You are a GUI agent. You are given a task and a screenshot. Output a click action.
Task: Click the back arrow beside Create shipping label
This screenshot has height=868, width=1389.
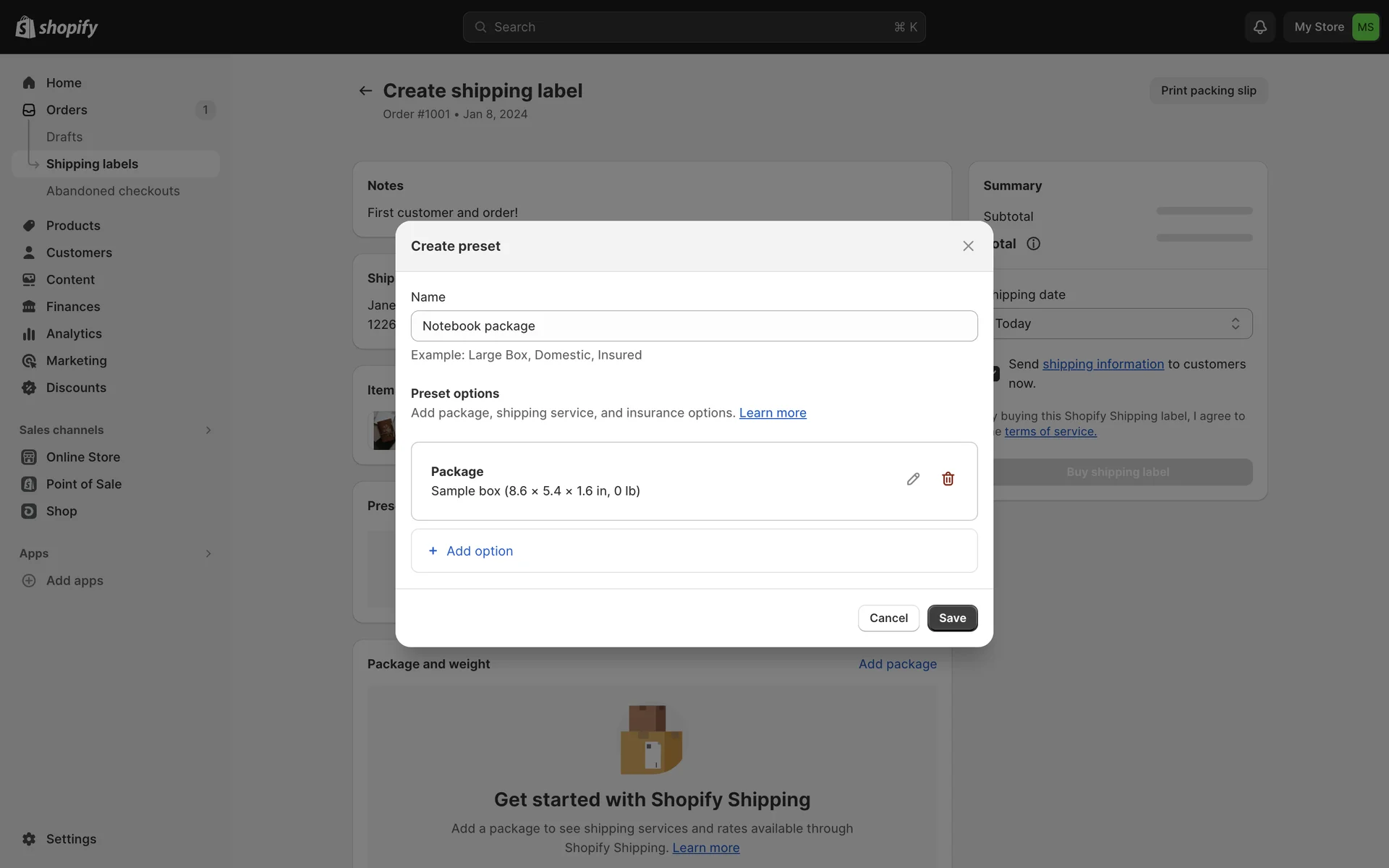(365, 90)
